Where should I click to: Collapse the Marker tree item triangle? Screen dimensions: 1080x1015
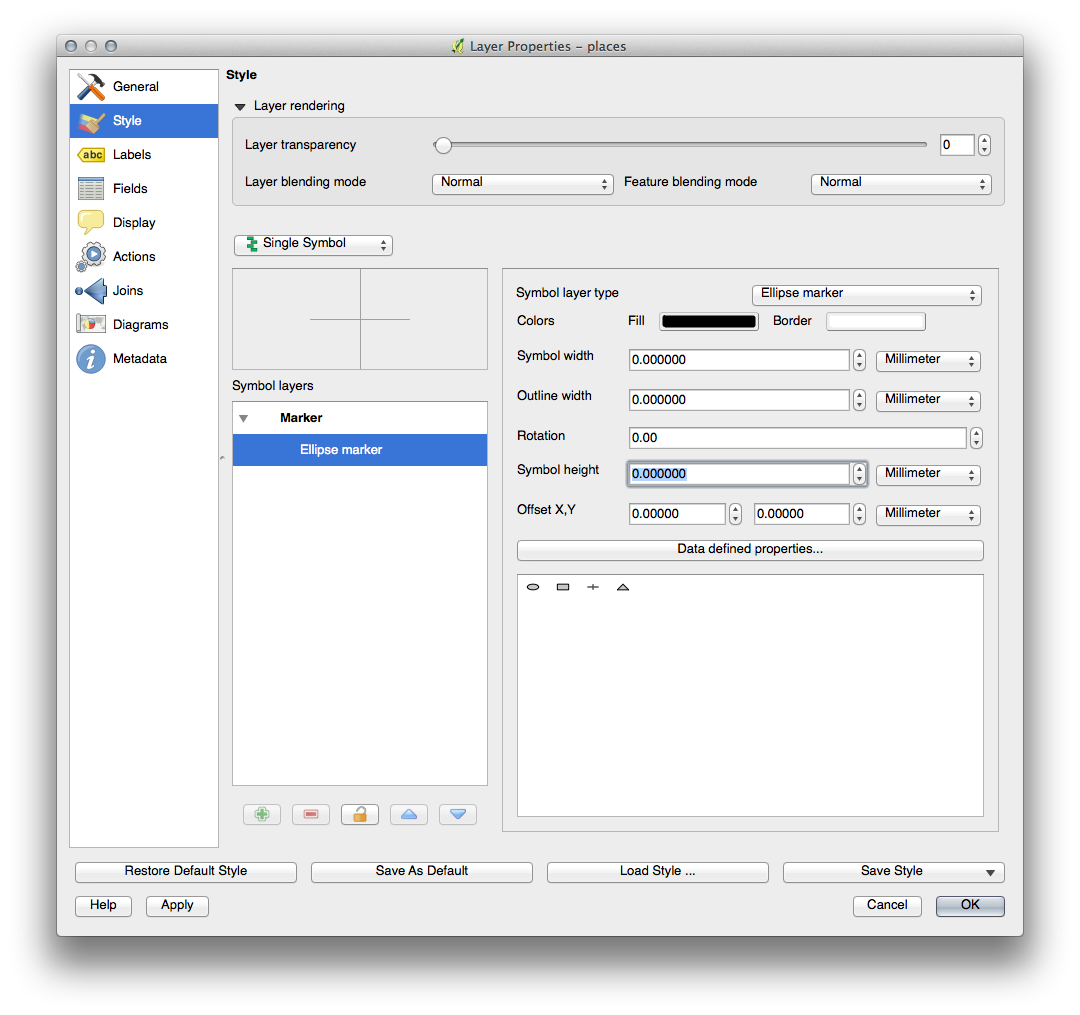pyautogui.click(x=243, y=418)
